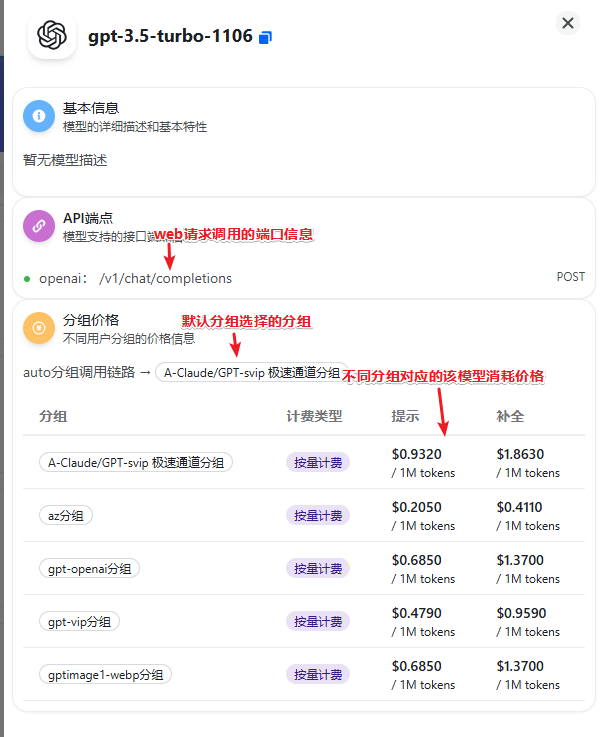Click 按量计费 badge in gpt-openai分组 row
Screen dimensions: 604x737
pyautogui.click(x=318, y=568)
